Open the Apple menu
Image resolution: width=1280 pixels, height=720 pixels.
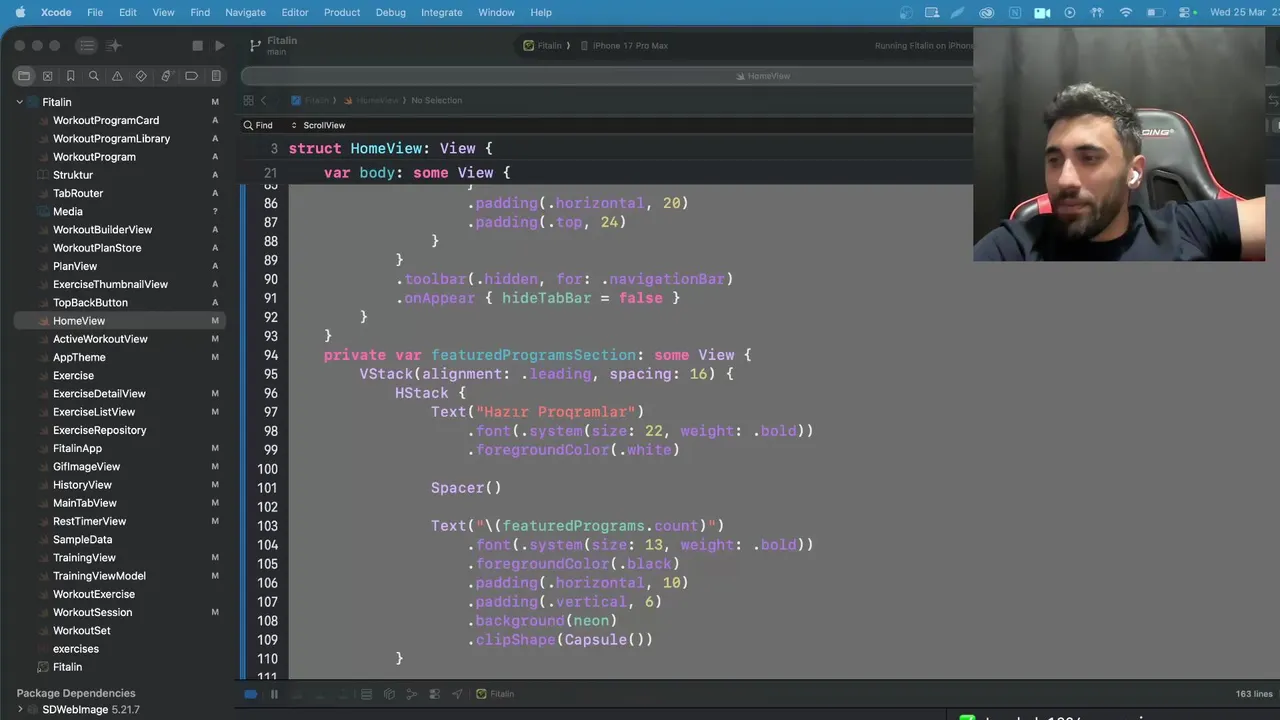[20, 12]
